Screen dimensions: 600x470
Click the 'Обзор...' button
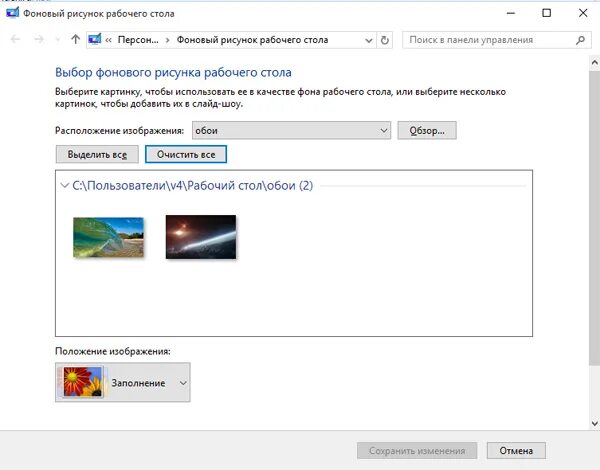(427, 131)
